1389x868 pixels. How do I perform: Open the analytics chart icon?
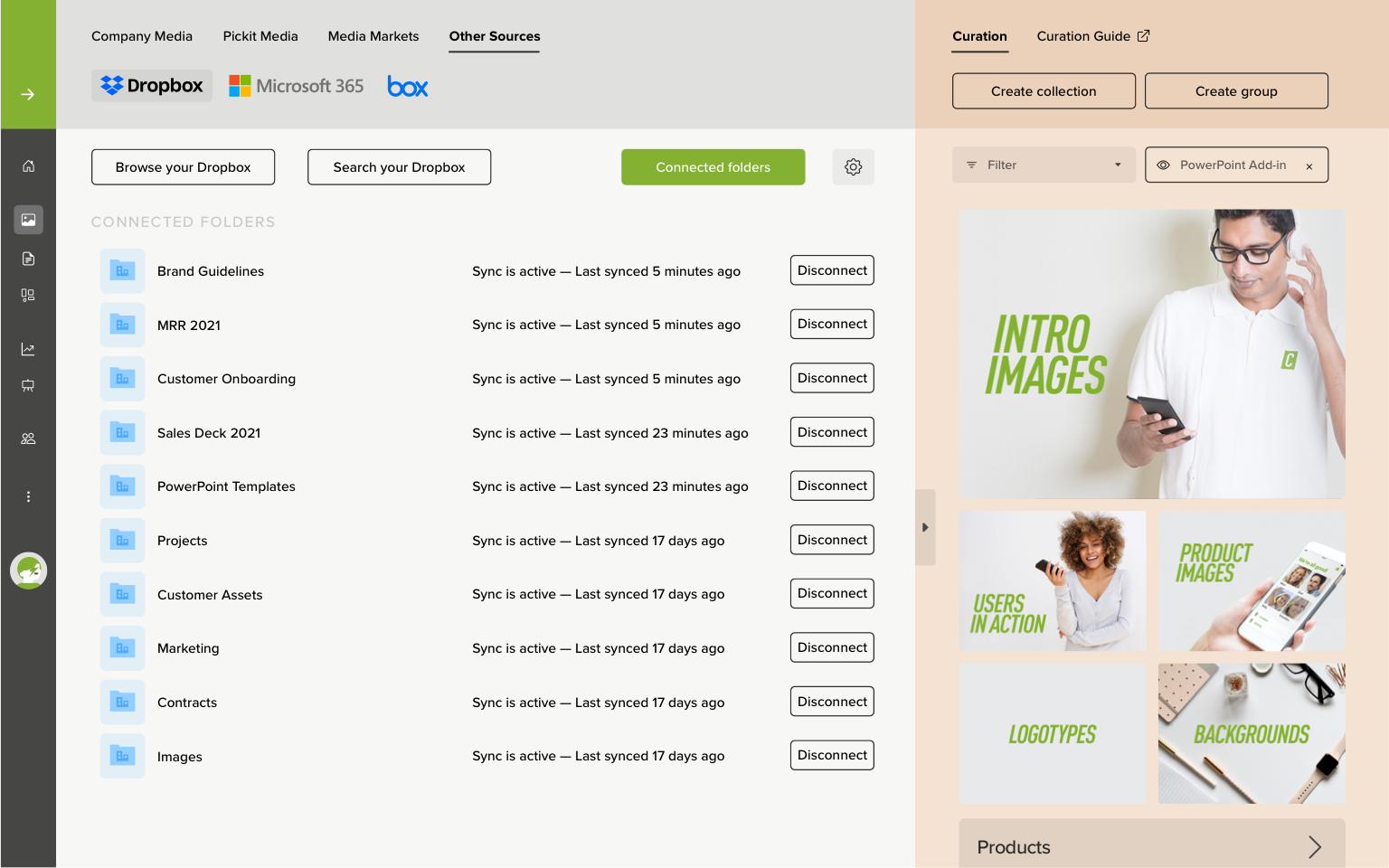[x=28, y=349]
